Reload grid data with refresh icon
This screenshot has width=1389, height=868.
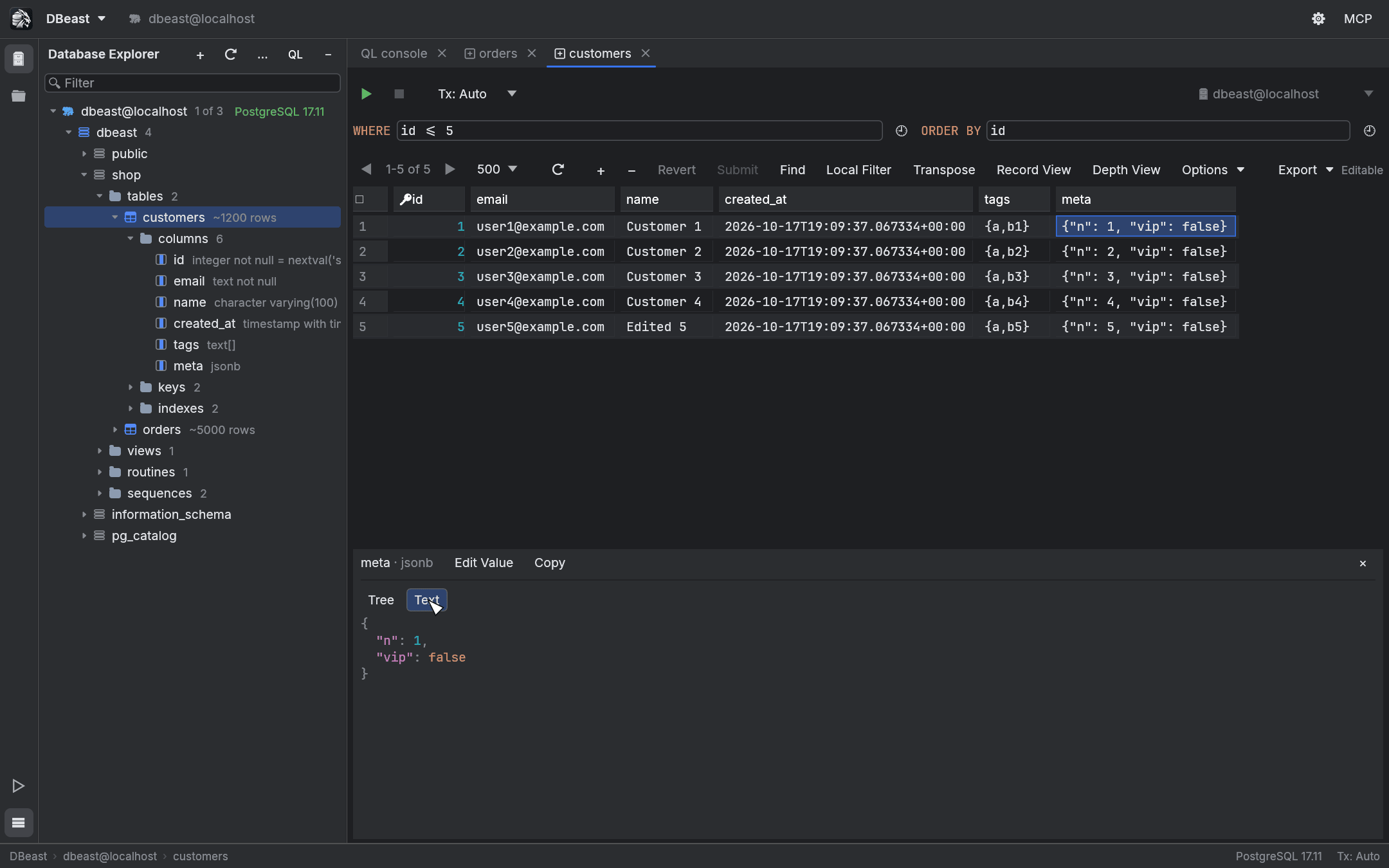click(558, 169)
